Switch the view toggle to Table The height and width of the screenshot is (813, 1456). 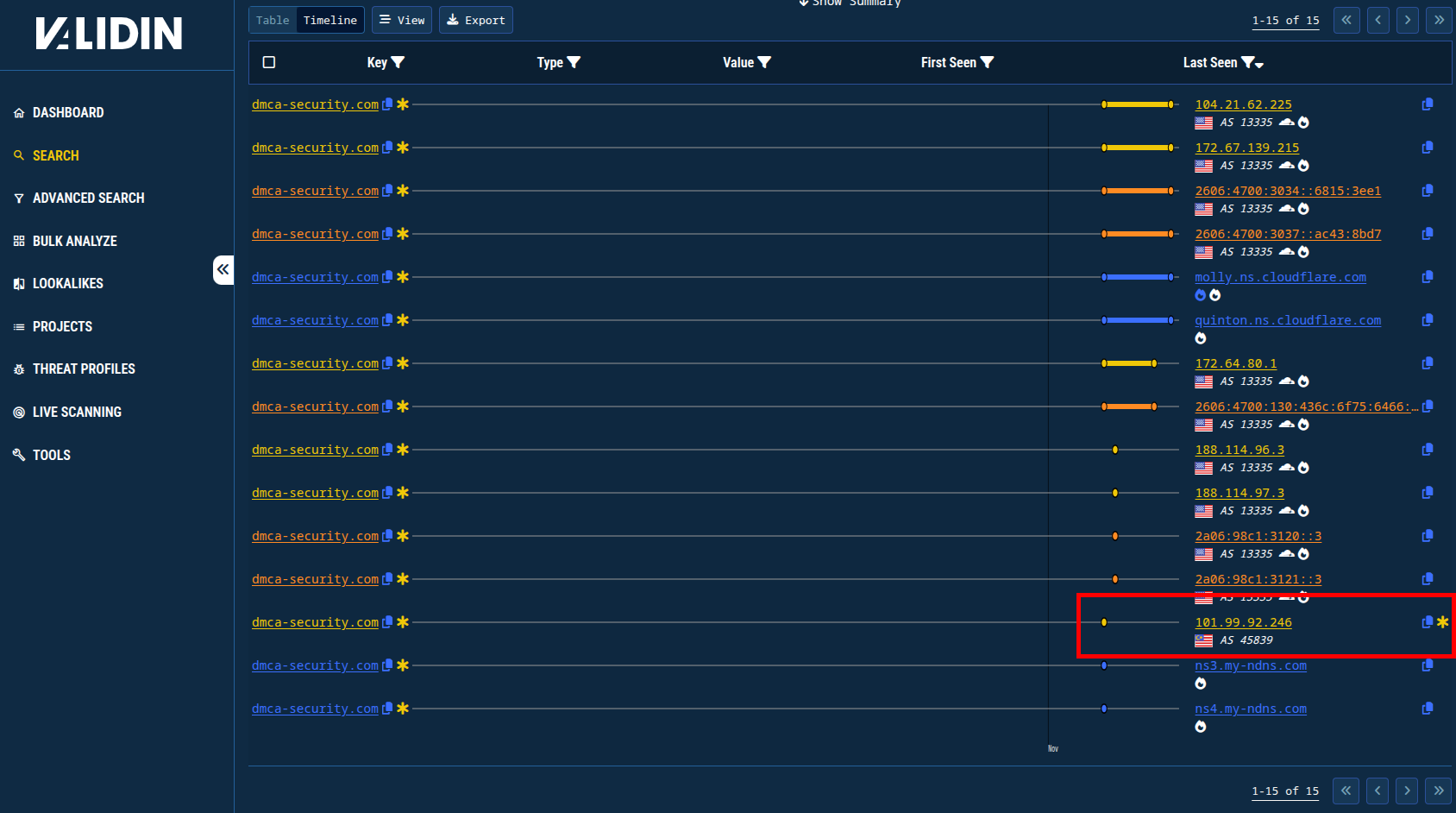pos(272,19)
